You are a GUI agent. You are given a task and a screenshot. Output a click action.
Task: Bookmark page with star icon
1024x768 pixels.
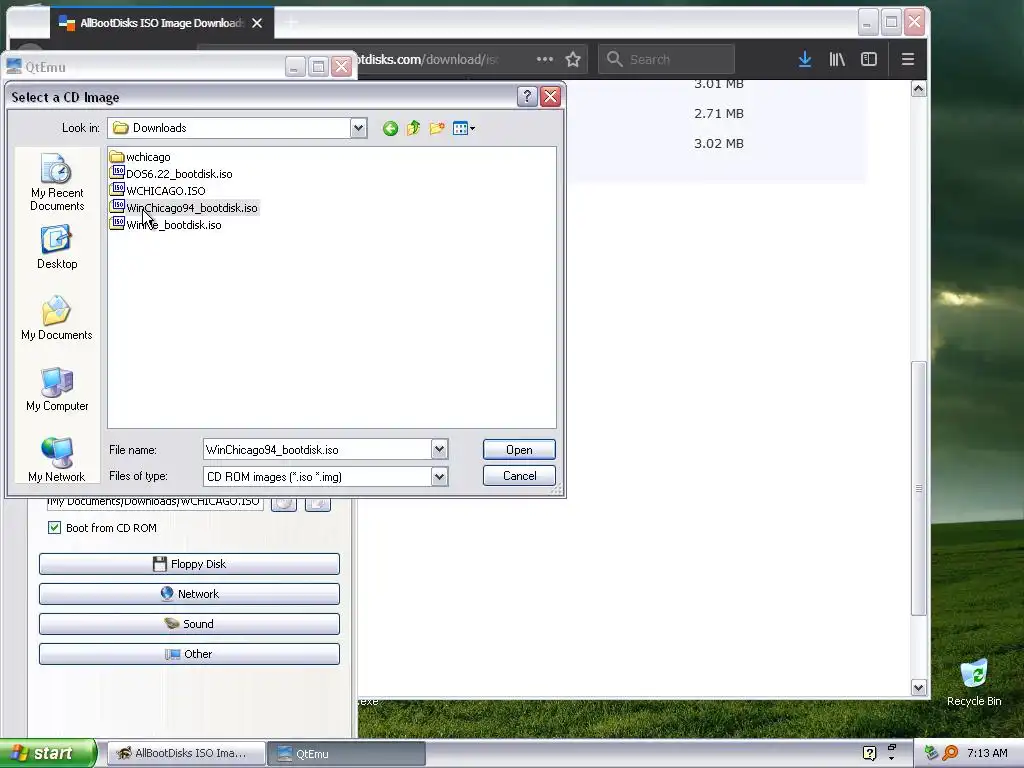point(573,59)
